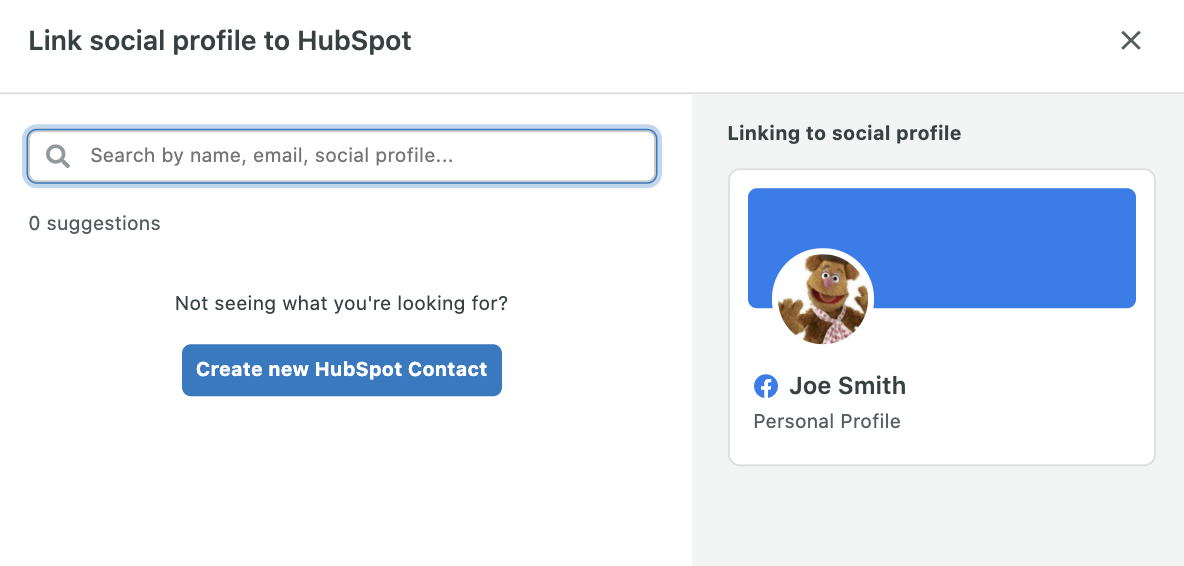This screenshot has width=1184, height=566.
Task: Click the word HubSpot in dialog title
Action: pos(354,41)
